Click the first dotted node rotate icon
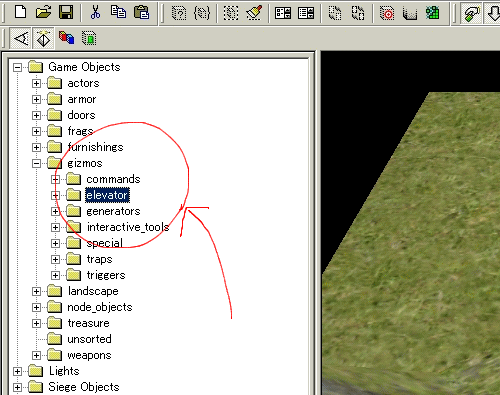 (x=335, y=13)
